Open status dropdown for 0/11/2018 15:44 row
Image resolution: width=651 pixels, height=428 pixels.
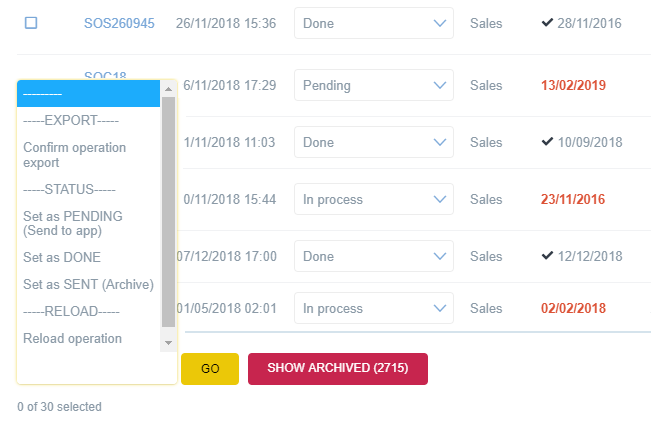point(373,199)
